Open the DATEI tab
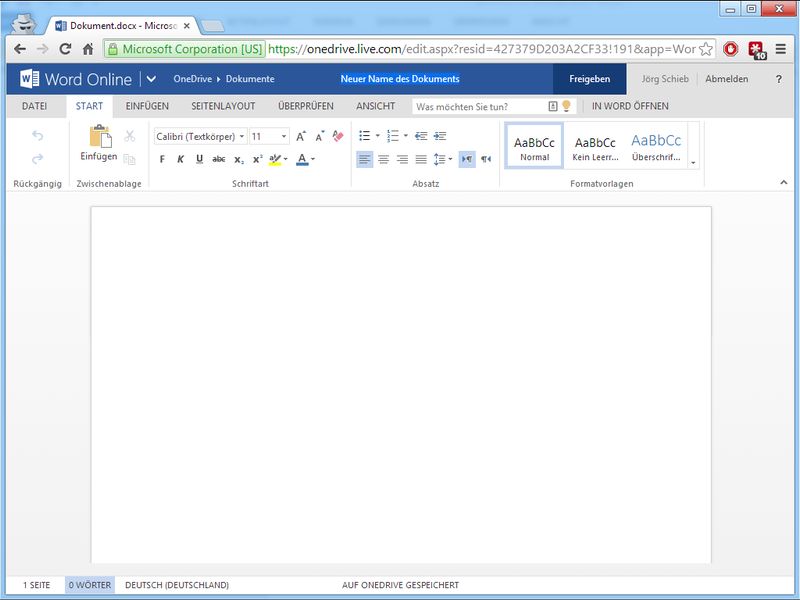This screenshot has height=600, width=800. coord(34,106)
